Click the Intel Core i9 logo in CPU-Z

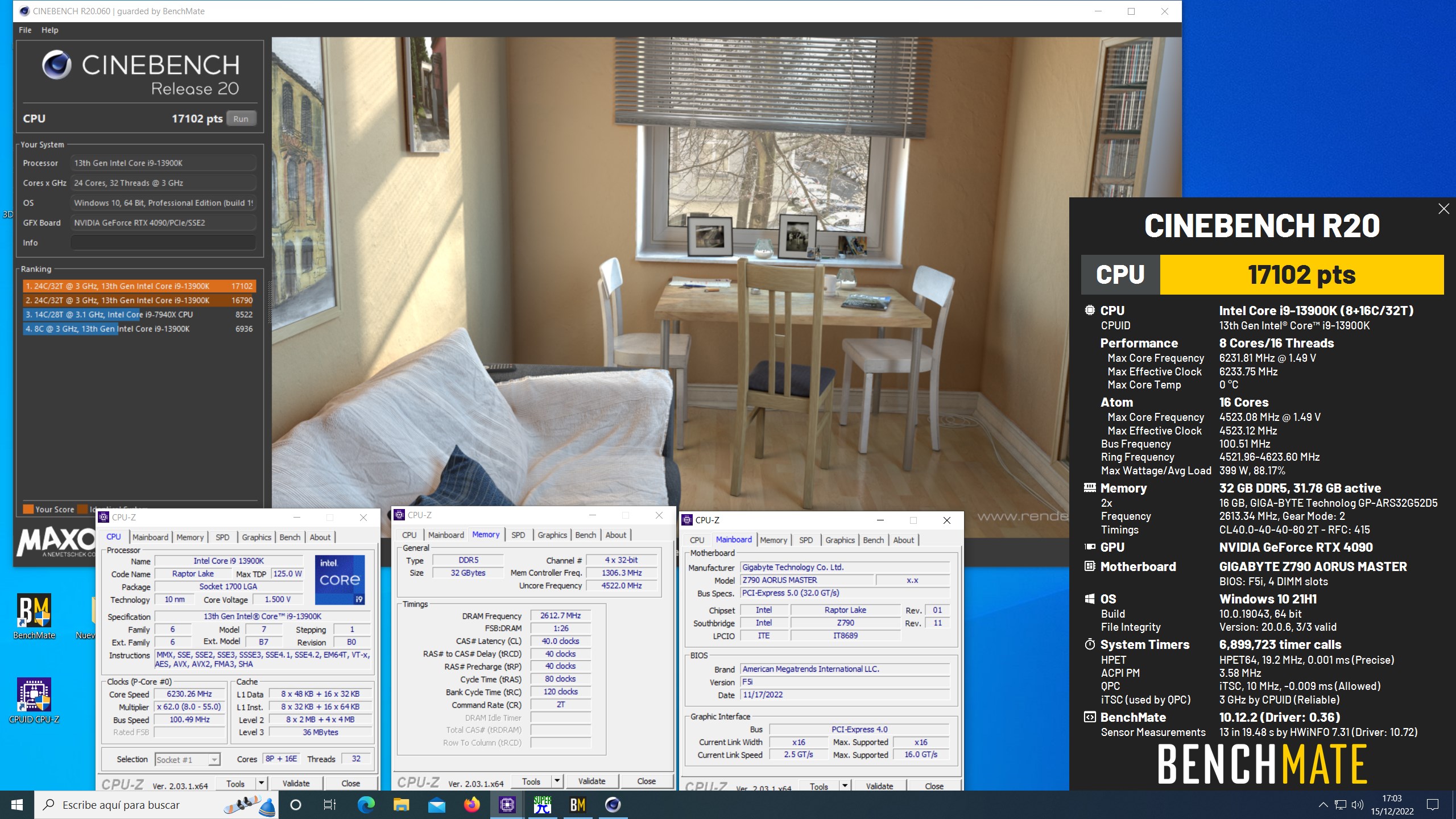pos(340,580)
